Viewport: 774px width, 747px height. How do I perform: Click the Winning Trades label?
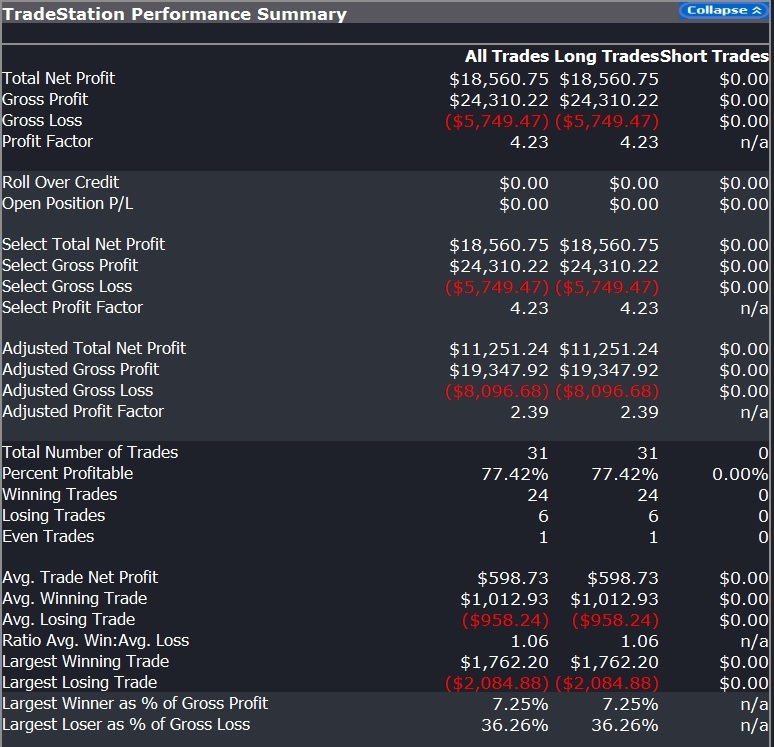[60, 494]
